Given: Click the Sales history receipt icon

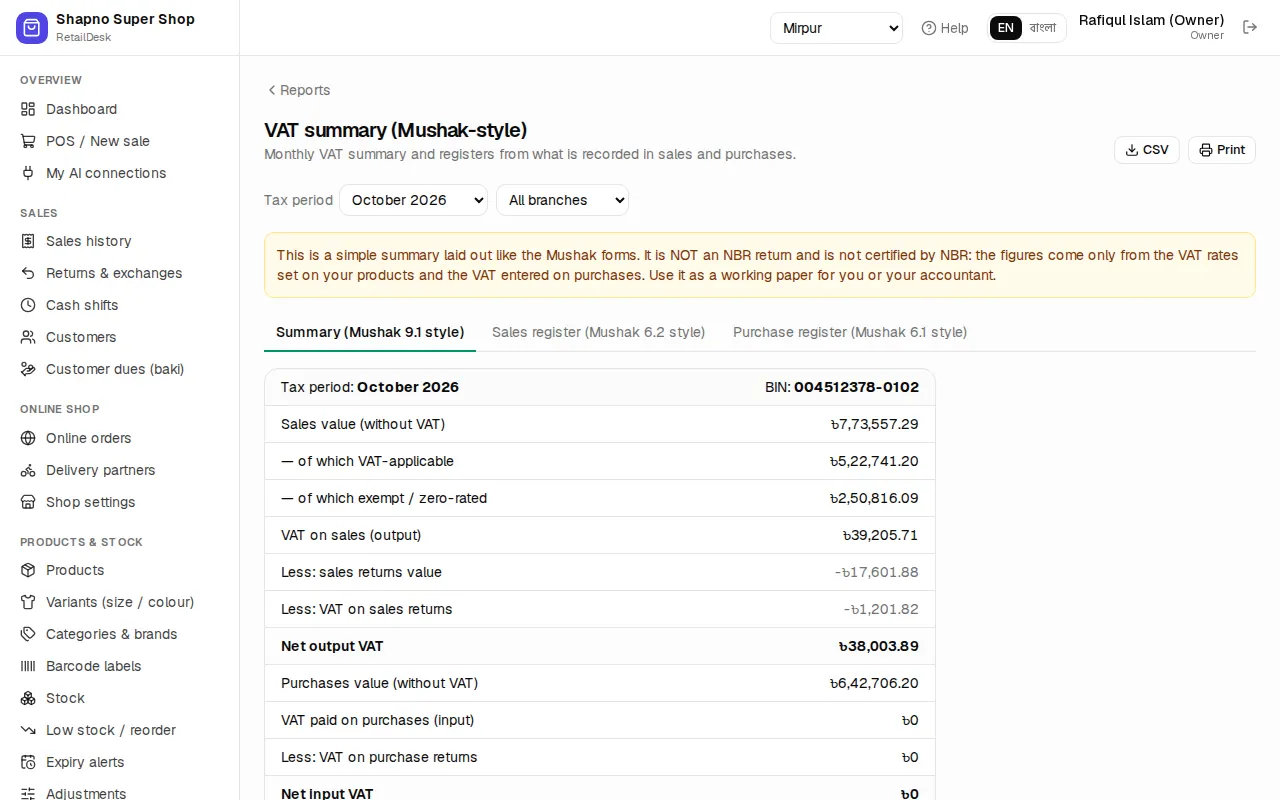Looking at the screenshot, I should point(28,241).
